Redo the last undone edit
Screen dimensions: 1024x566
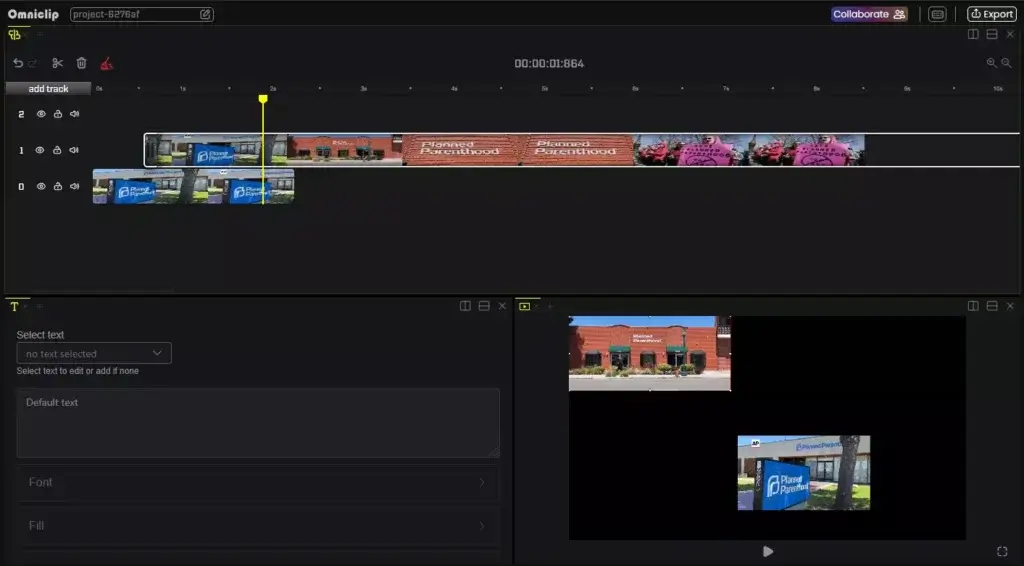click(33, 63)
